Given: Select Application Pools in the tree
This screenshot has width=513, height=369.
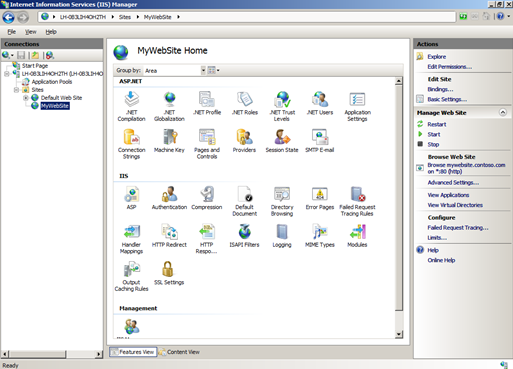Looking at the screenshot, I should tap(52, 82).
